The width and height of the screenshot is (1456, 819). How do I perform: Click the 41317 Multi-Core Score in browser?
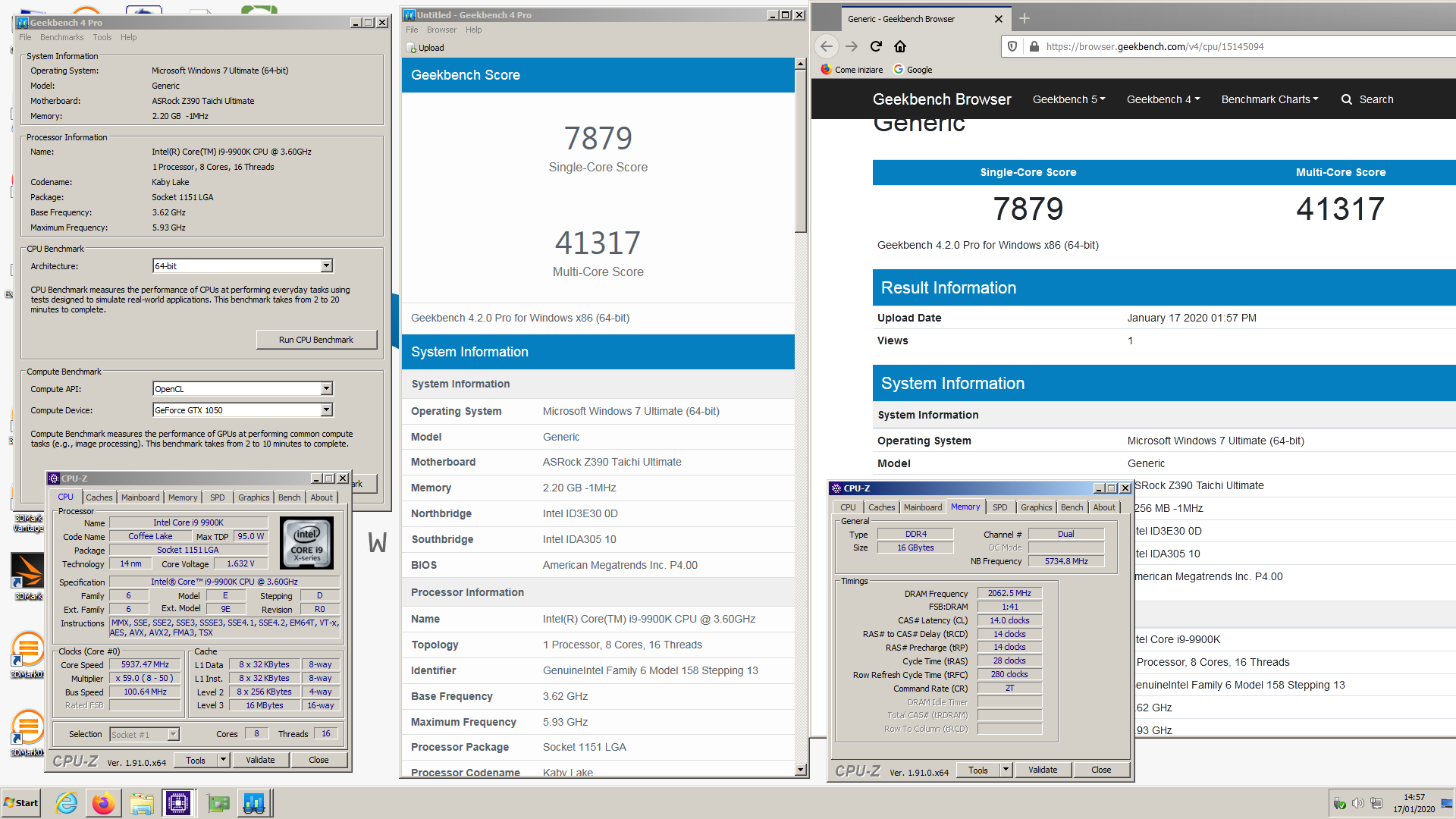tap(1340, 209)
